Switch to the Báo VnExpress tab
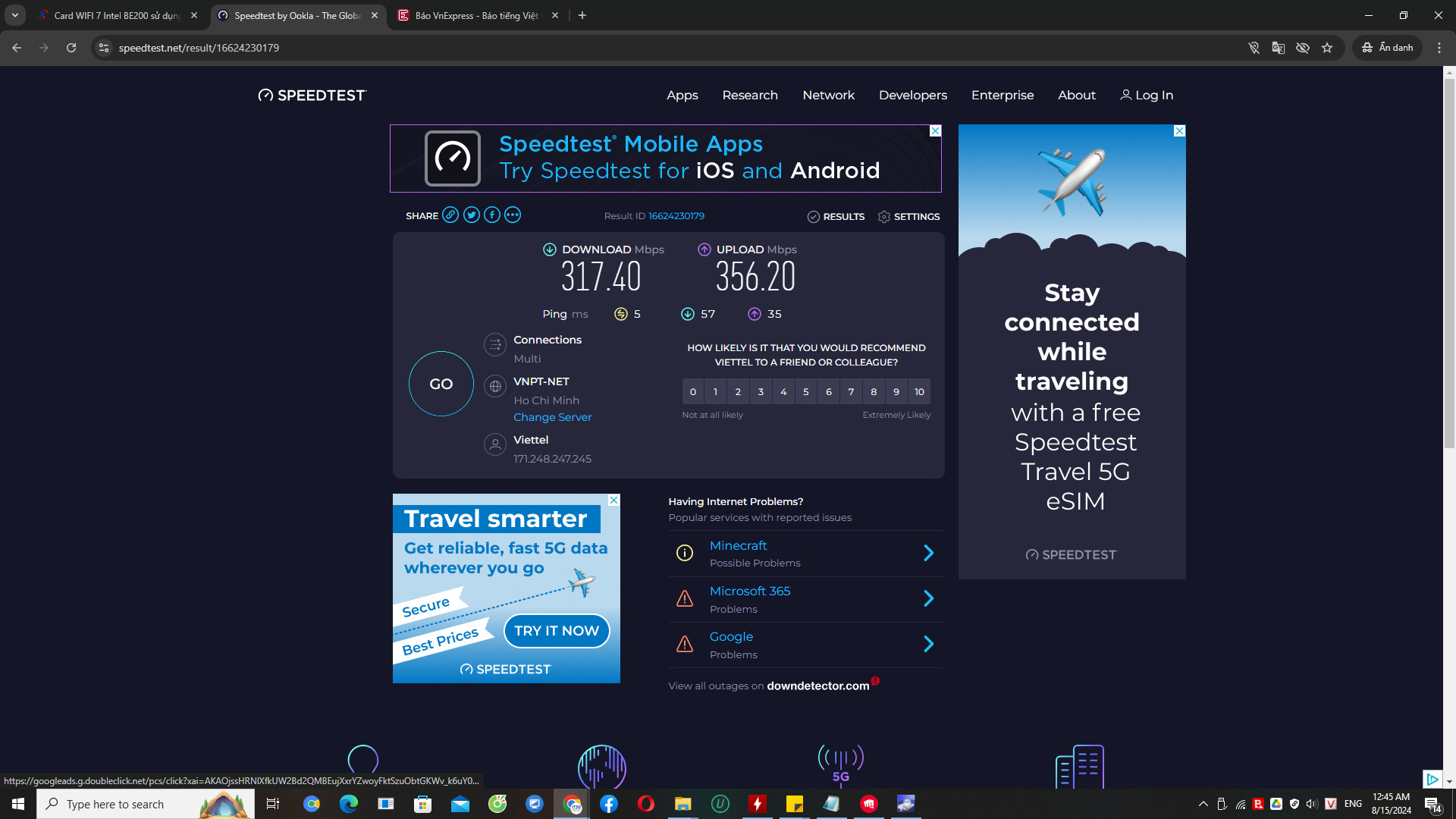 coord(477,15)
